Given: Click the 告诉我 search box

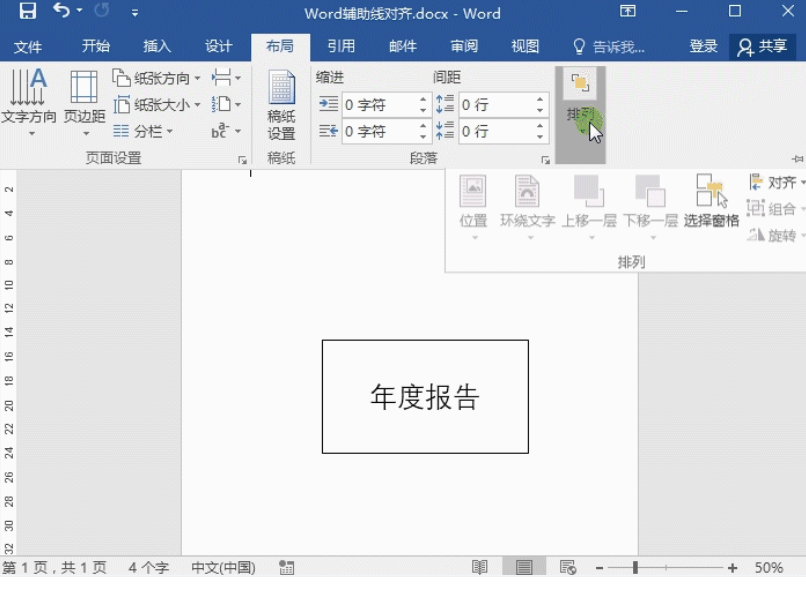Looking at the screenshot, I should pyautogui.click(x=609, y=47).
